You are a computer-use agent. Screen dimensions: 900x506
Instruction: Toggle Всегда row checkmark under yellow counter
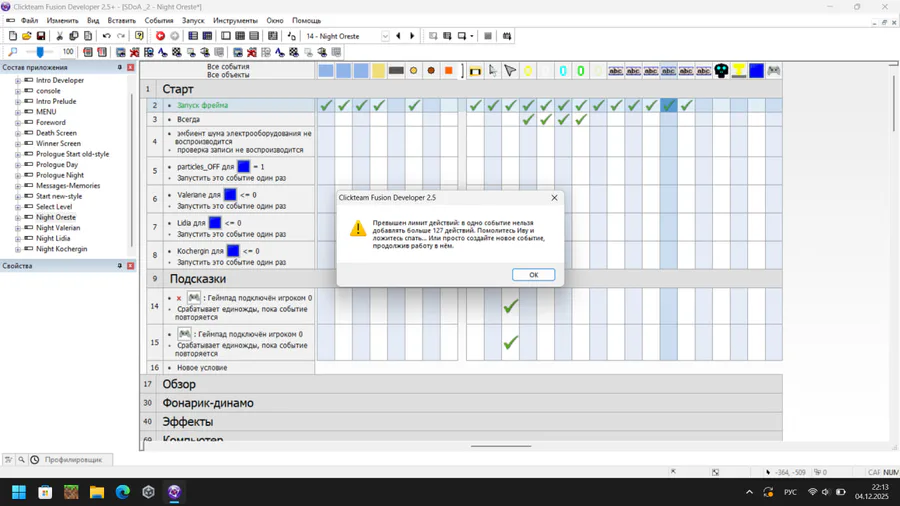[528, 119]
